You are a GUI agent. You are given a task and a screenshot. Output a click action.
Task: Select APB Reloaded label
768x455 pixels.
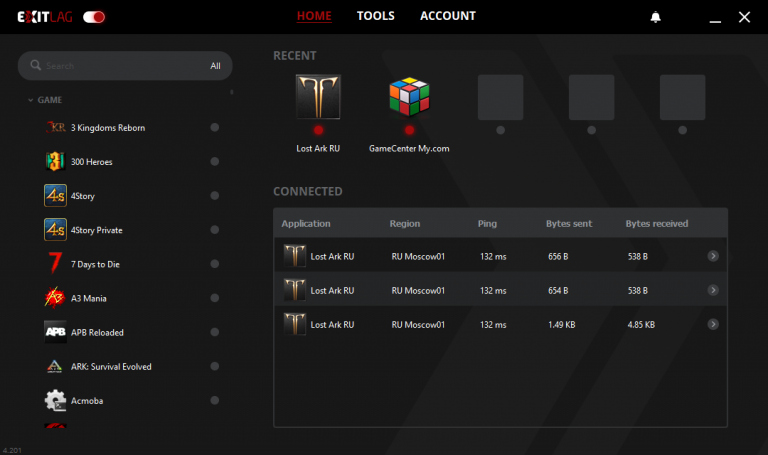click(x=97, y=333)
